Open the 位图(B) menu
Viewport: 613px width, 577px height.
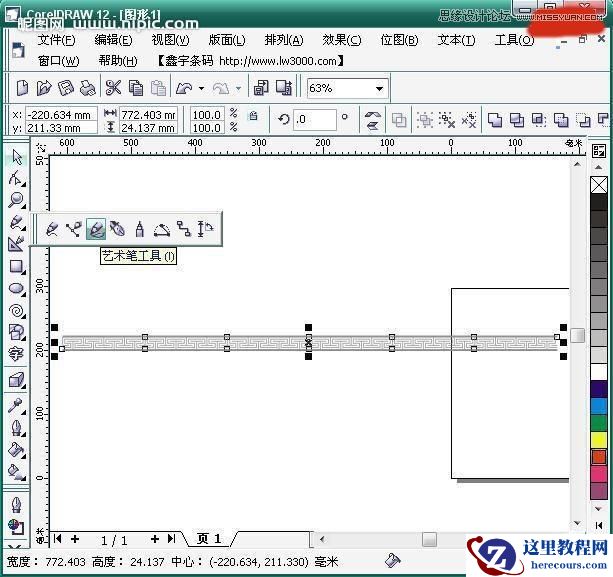[399, 40]
